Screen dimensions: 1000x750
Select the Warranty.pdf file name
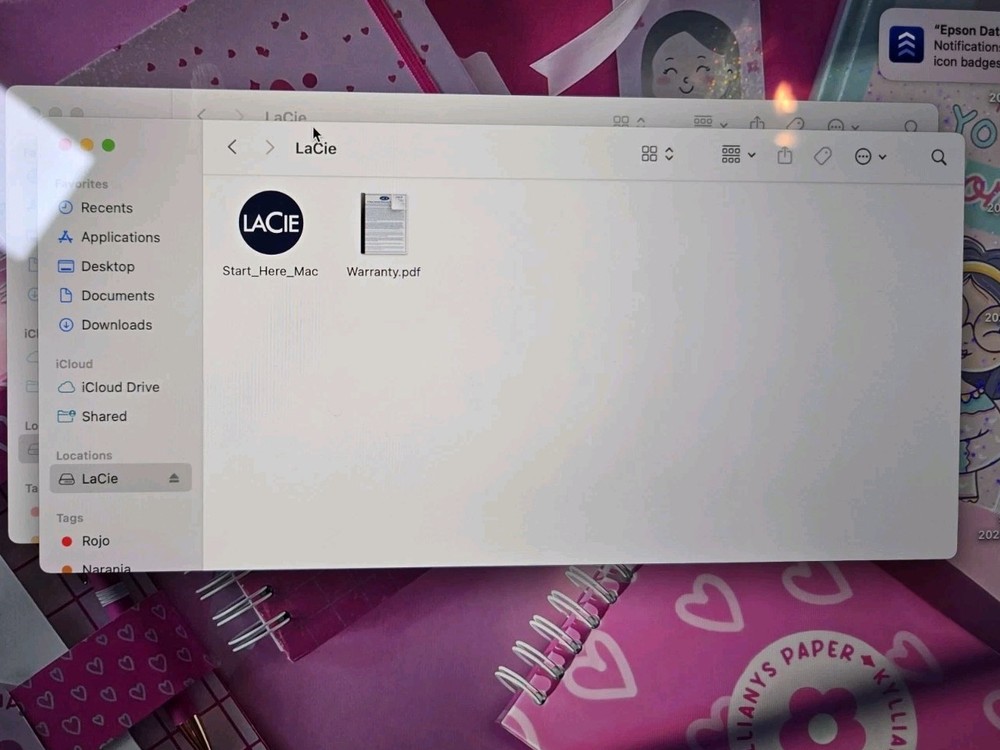pyautogui.click(x=383, y=272)
